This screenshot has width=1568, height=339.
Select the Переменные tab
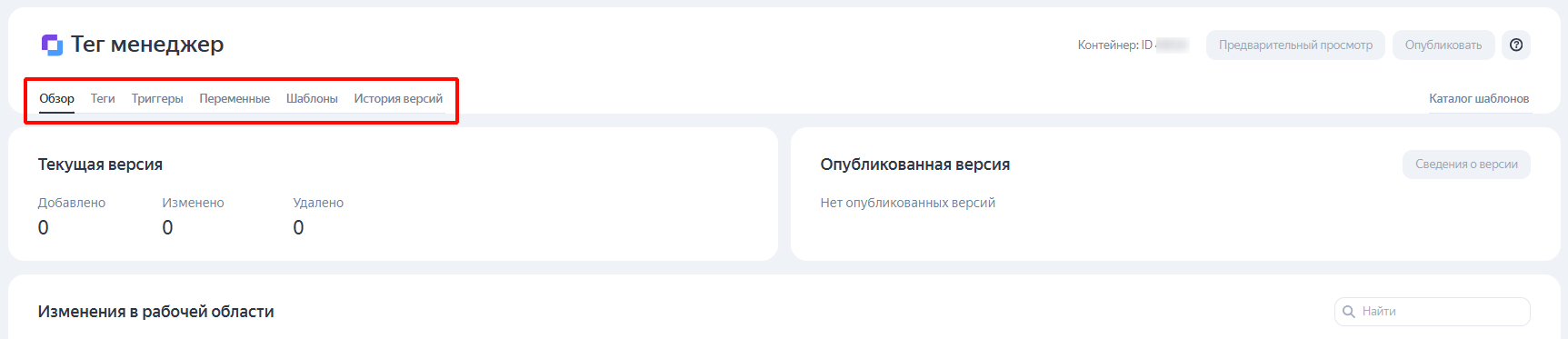pos(235,98)
